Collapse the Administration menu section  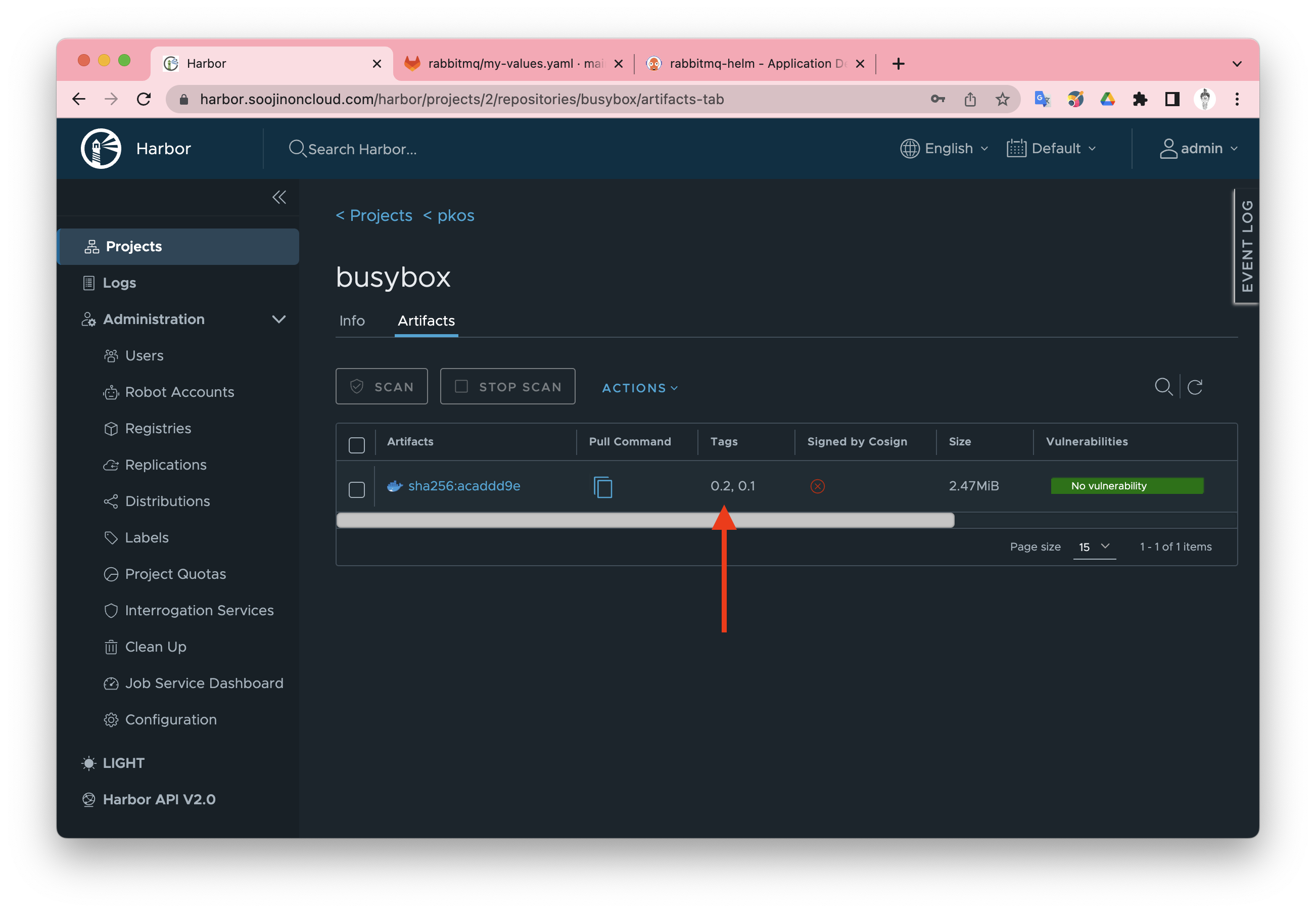[278, 319]
